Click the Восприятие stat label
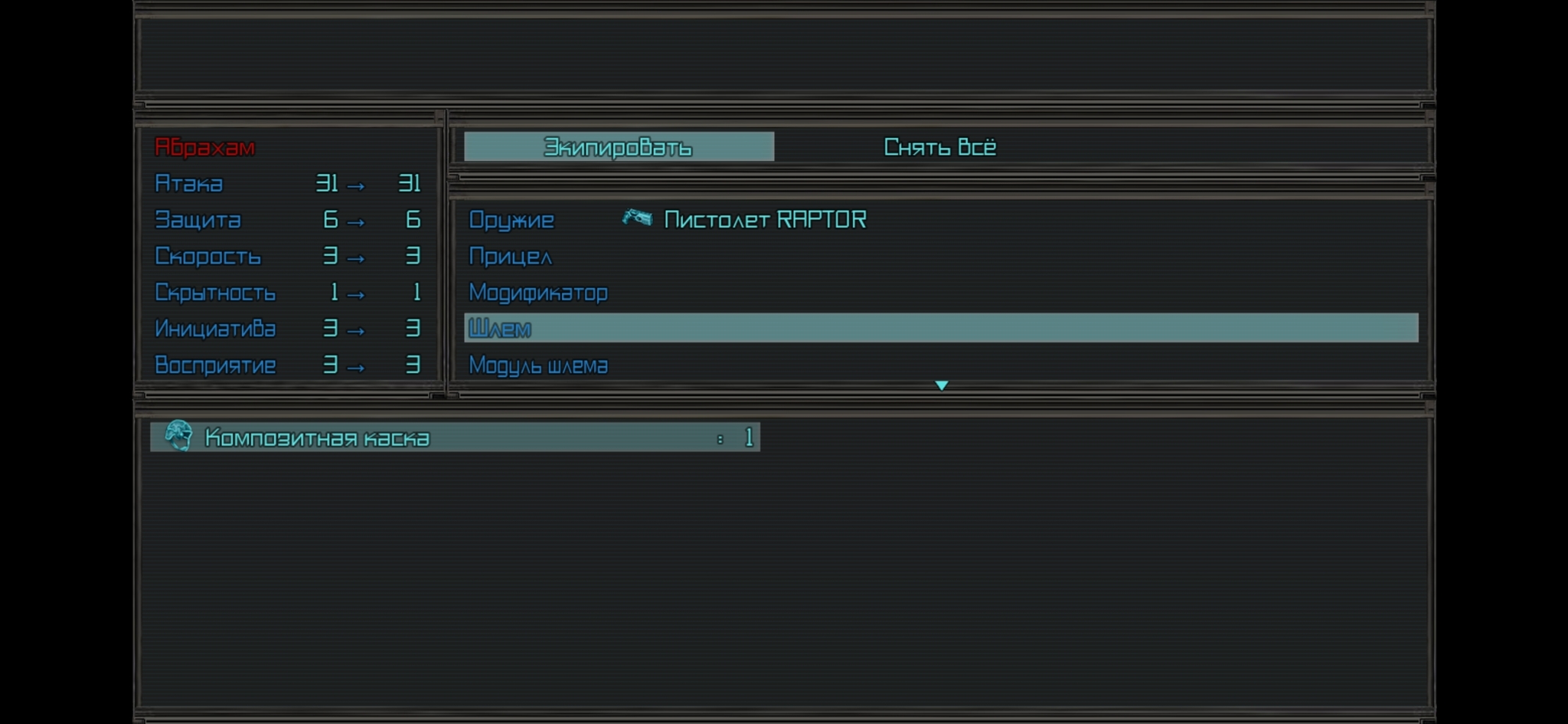 (214, 365)
